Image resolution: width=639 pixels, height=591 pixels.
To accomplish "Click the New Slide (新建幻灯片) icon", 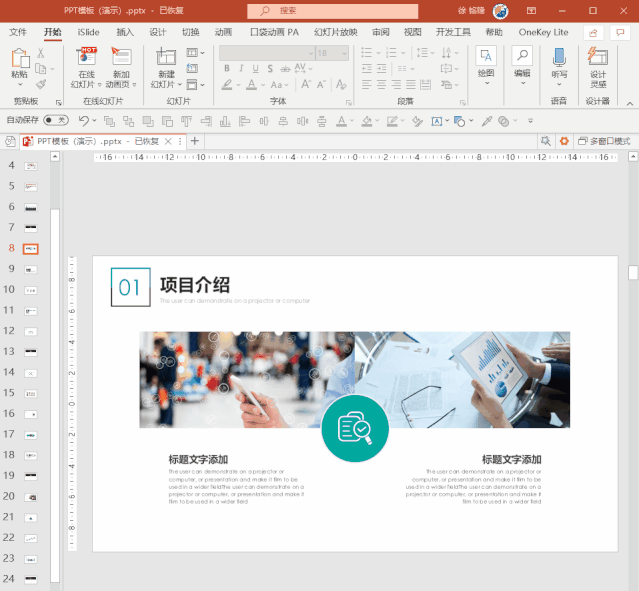I will click(x=166, y=57).
